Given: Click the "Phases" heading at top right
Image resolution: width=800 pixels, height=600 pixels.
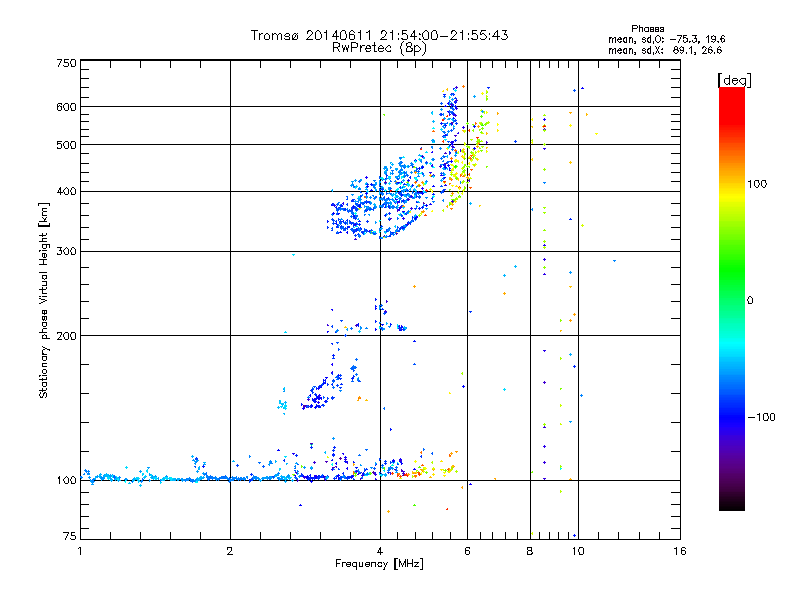Looking at the screenshot, I should pyautogui.click(x=647, y=29).
